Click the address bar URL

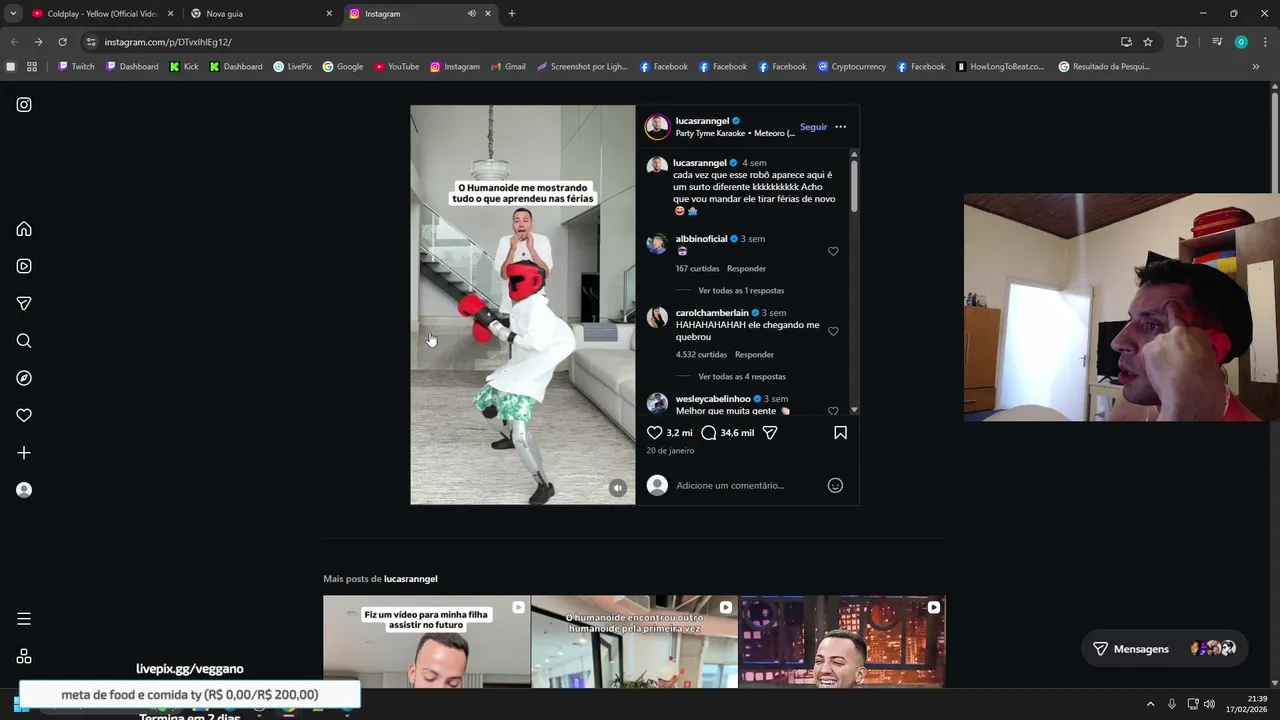(x=168, y=42)
